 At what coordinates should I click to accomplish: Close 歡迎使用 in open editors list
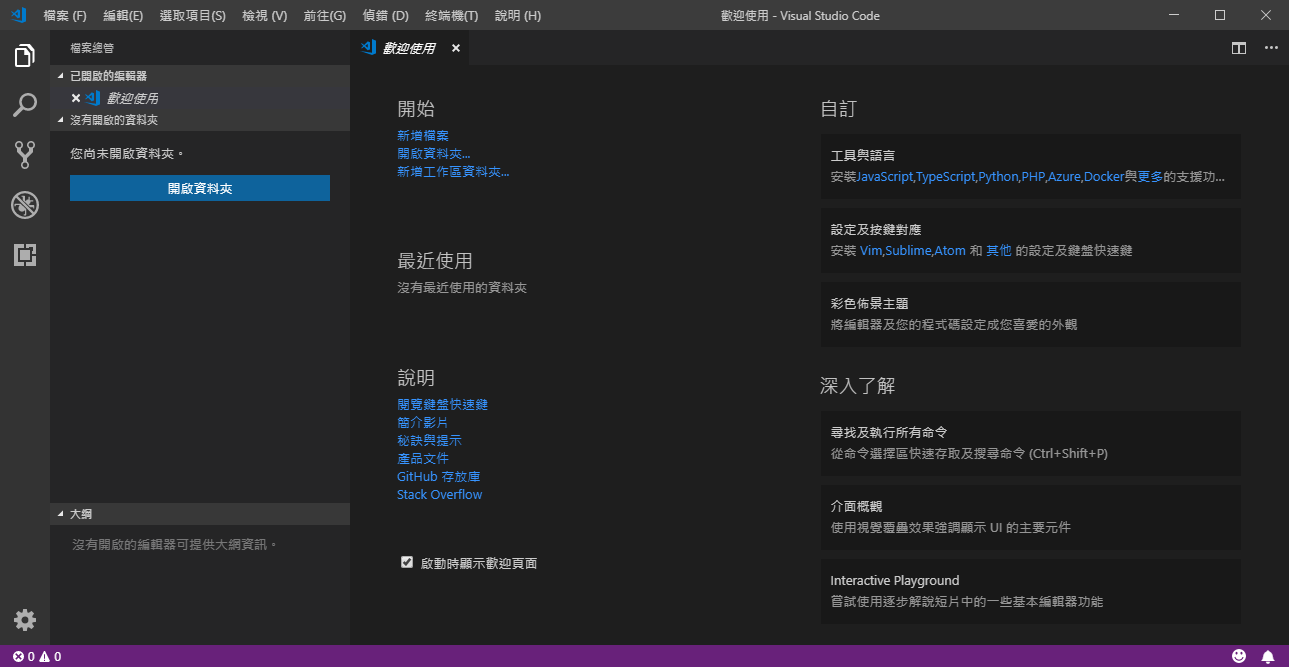pyautogui.click(x=75, y=98)
